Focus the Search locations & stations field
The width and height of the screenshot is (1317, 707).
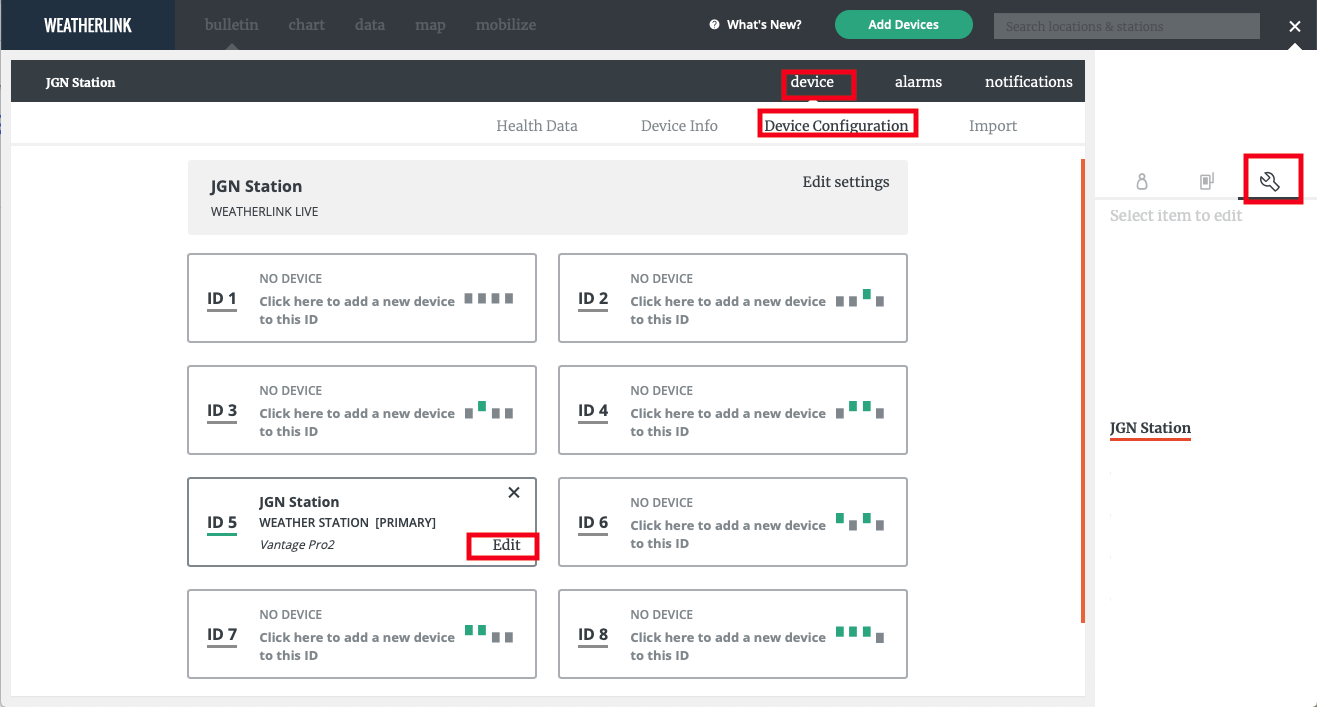point(1126,26)
